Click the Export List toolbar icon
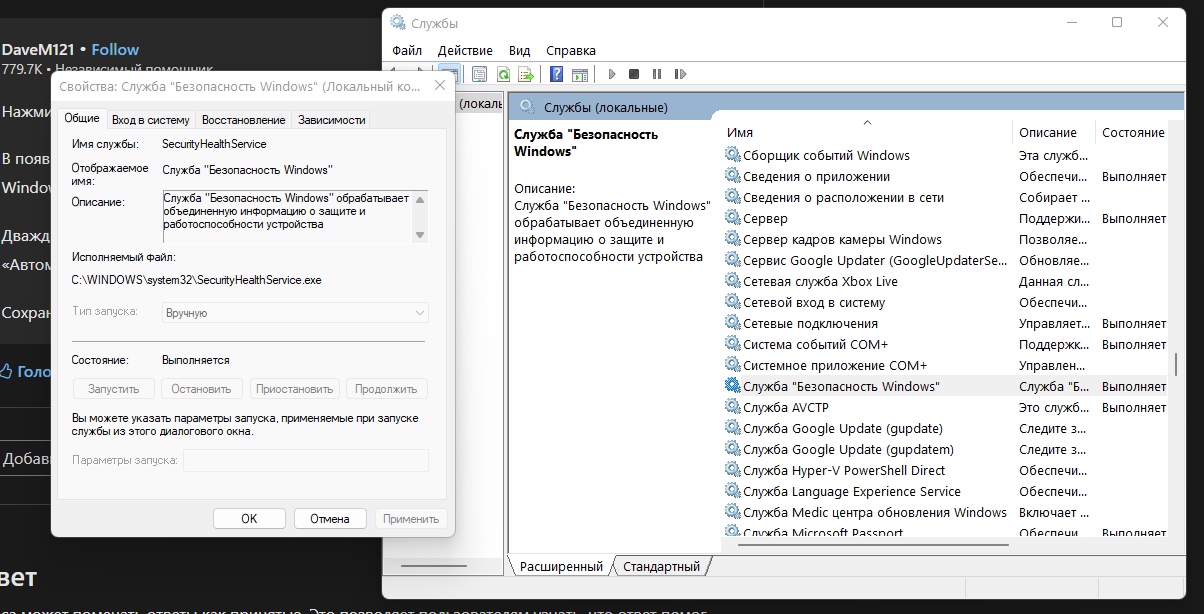This screenshot has height=614, width=1204. point(525,74)
